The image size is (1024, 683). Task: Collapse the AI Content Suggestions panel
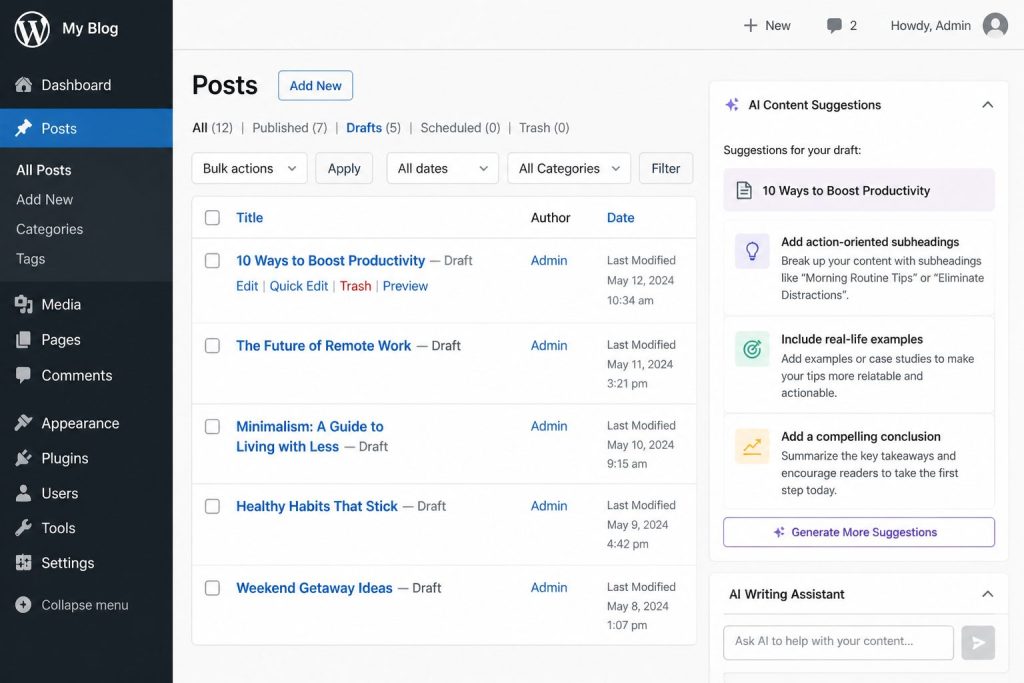coord(987,104)
